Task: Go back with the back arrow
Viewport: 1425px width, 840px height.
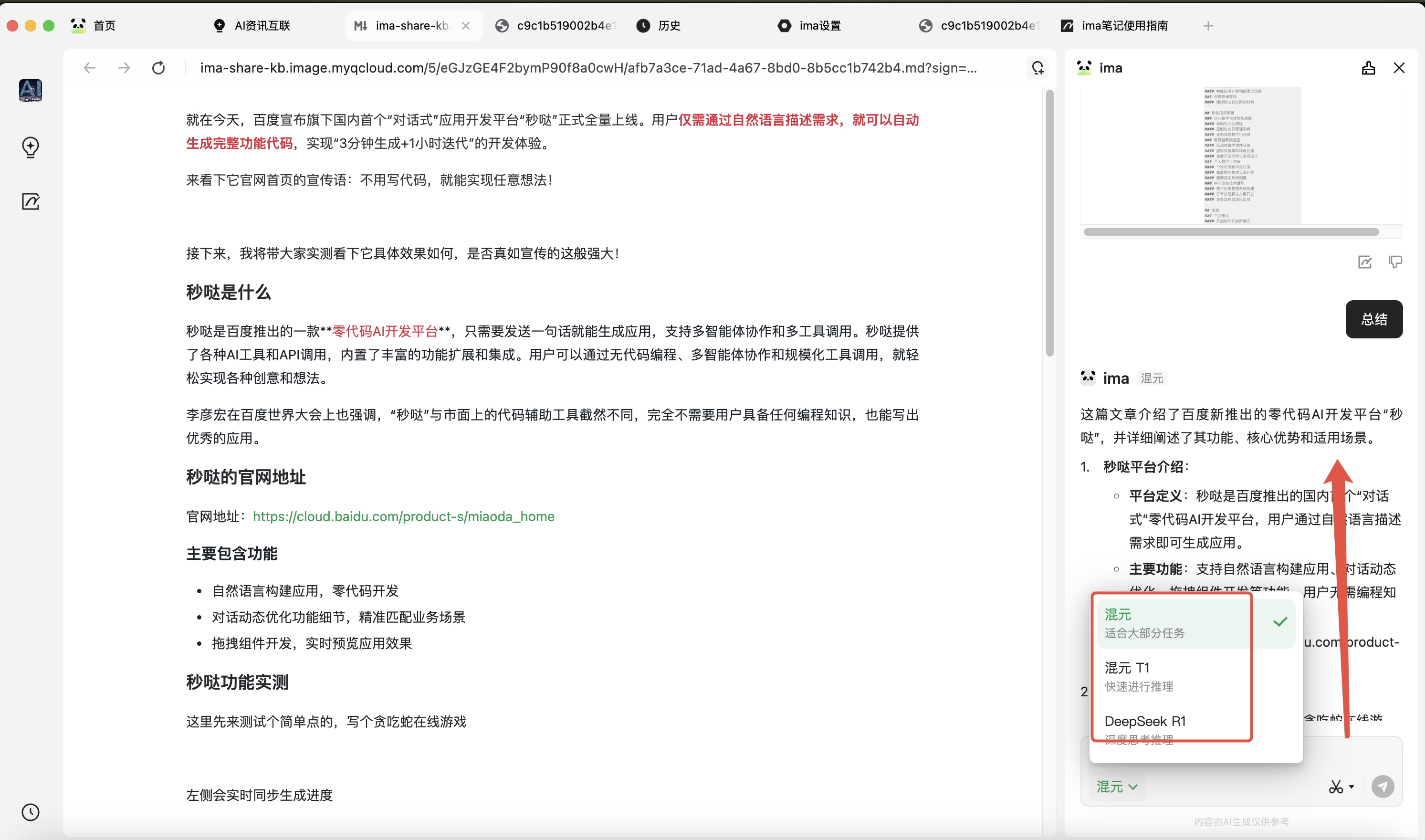Action: [89, 68]
